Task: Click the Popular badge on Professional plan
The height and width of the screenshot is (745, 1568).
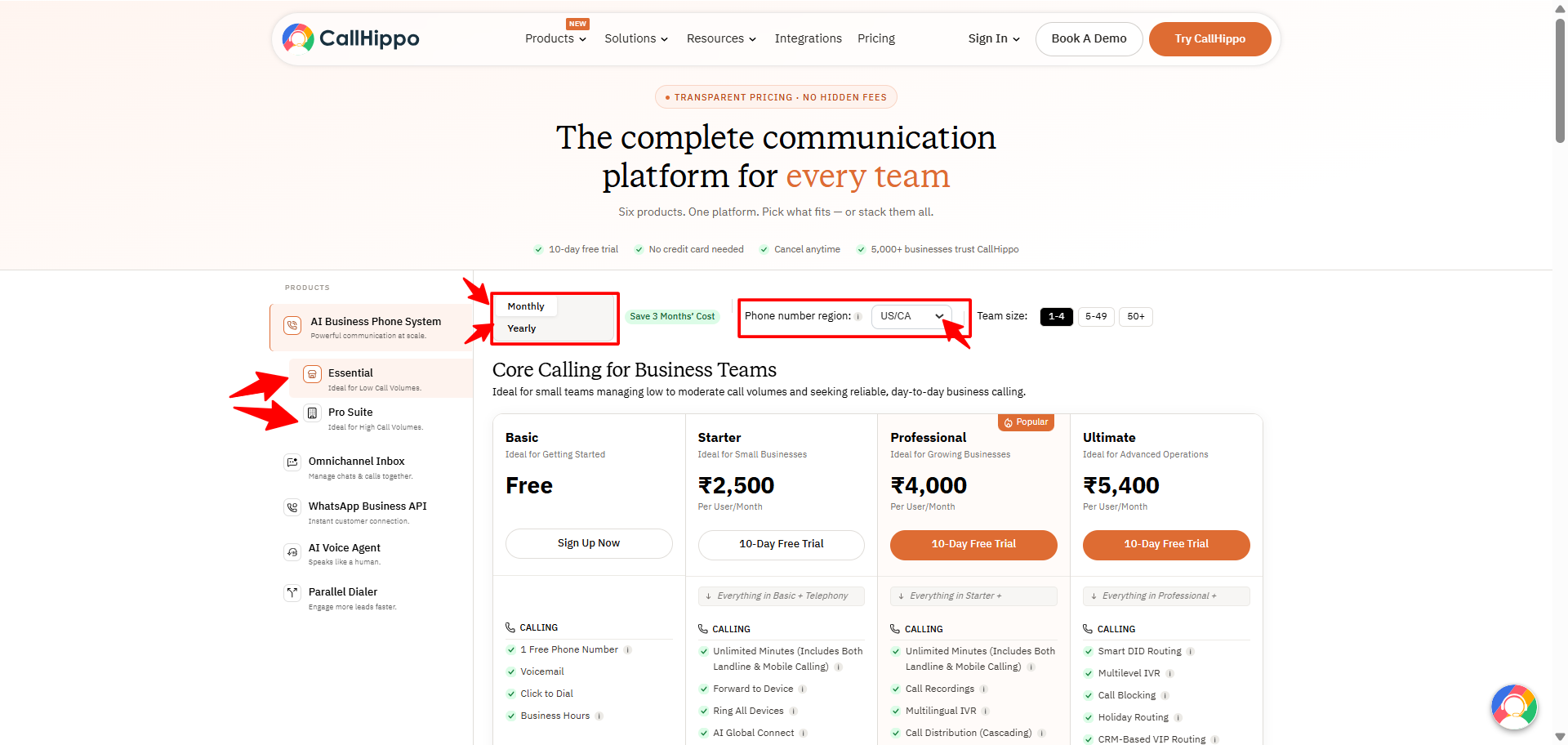Action: 1026,422
